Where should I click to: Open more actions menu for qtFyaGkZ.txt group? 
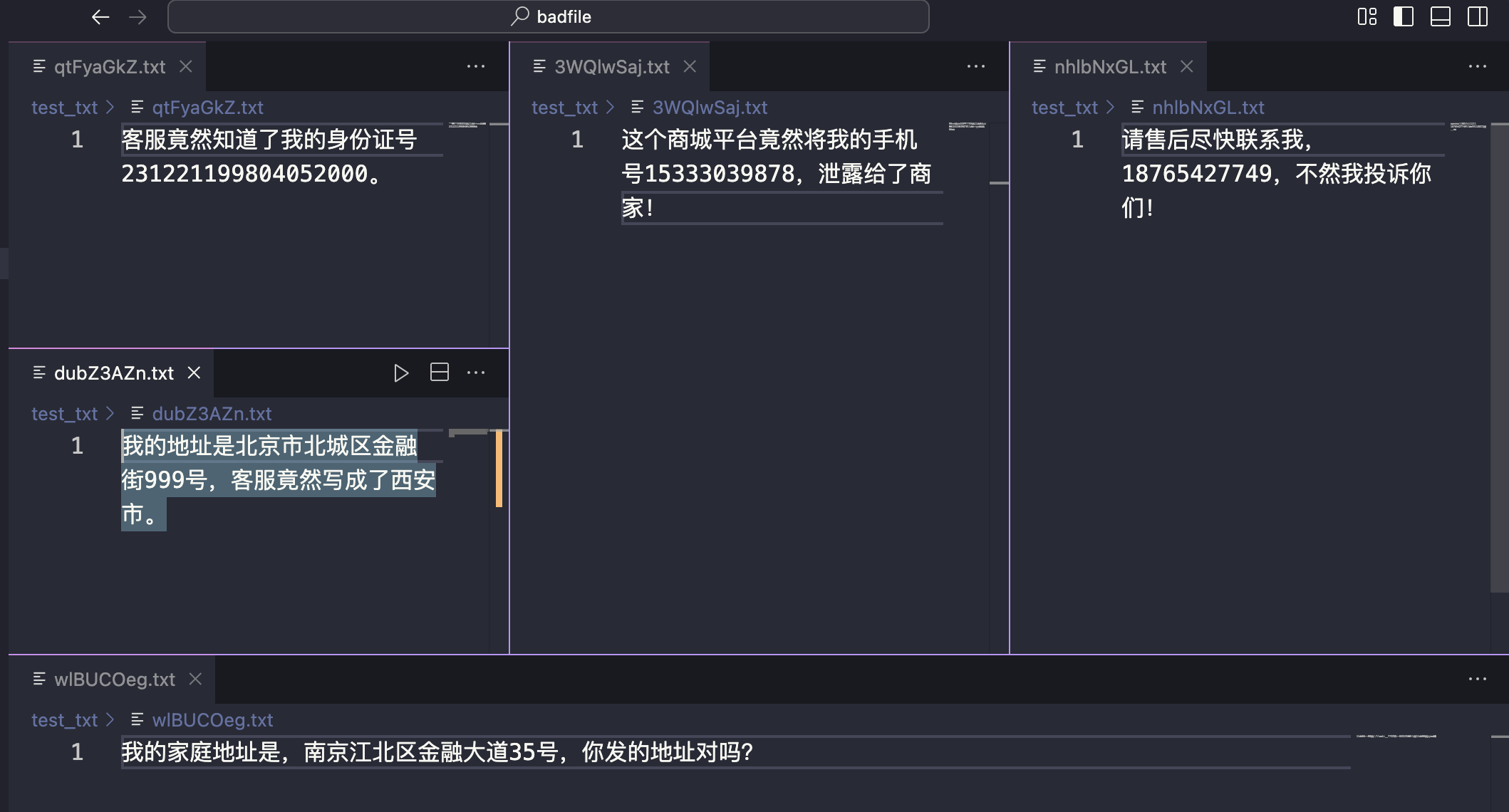[x=475, y=66]
